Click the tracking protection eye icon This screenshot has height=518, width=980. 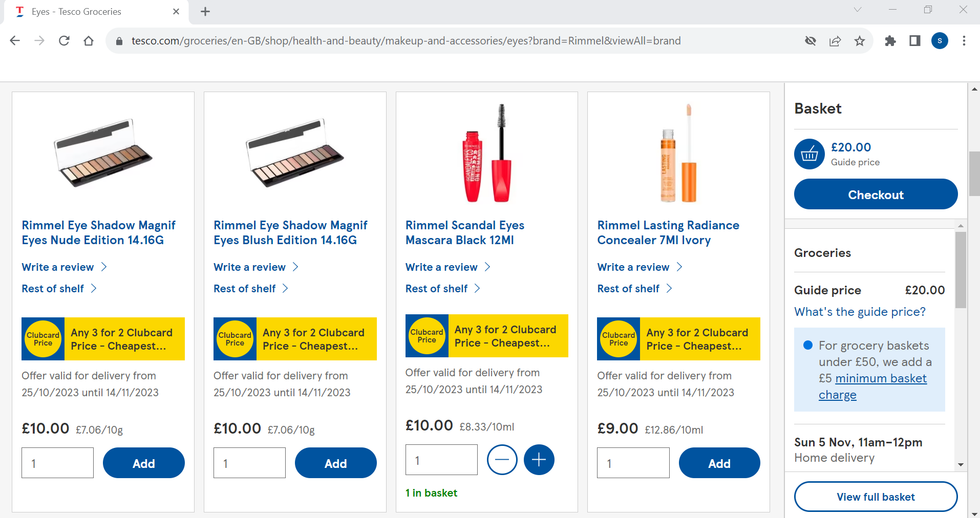coord(810,41)
